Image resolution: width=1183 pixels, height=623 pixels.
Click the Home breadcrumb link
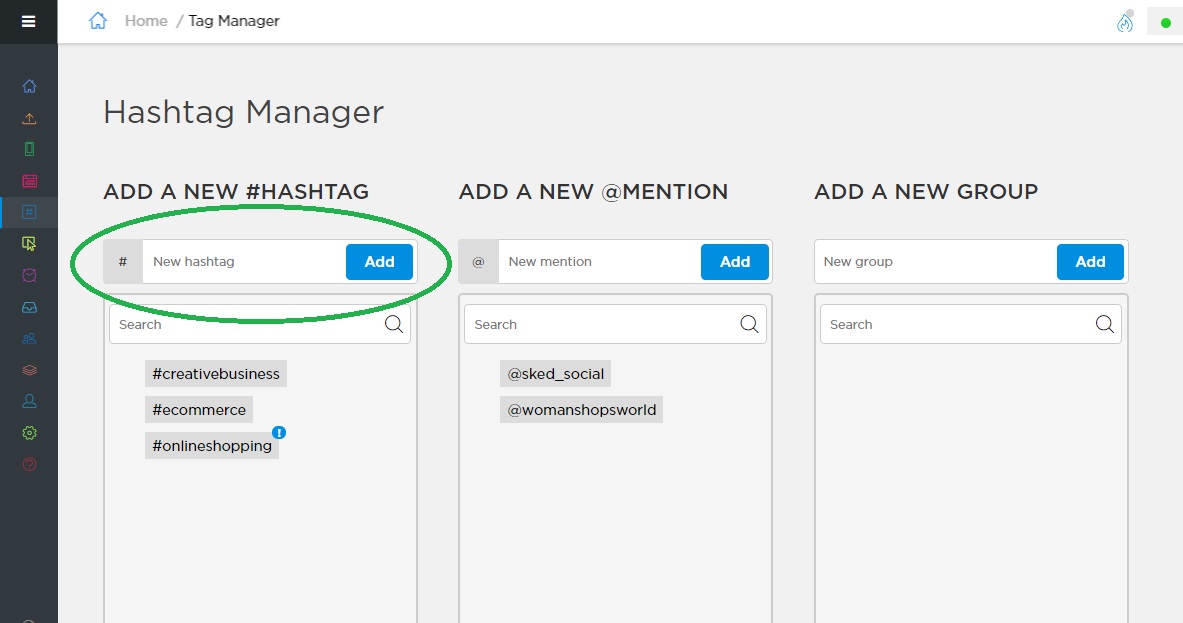[146, 21]
